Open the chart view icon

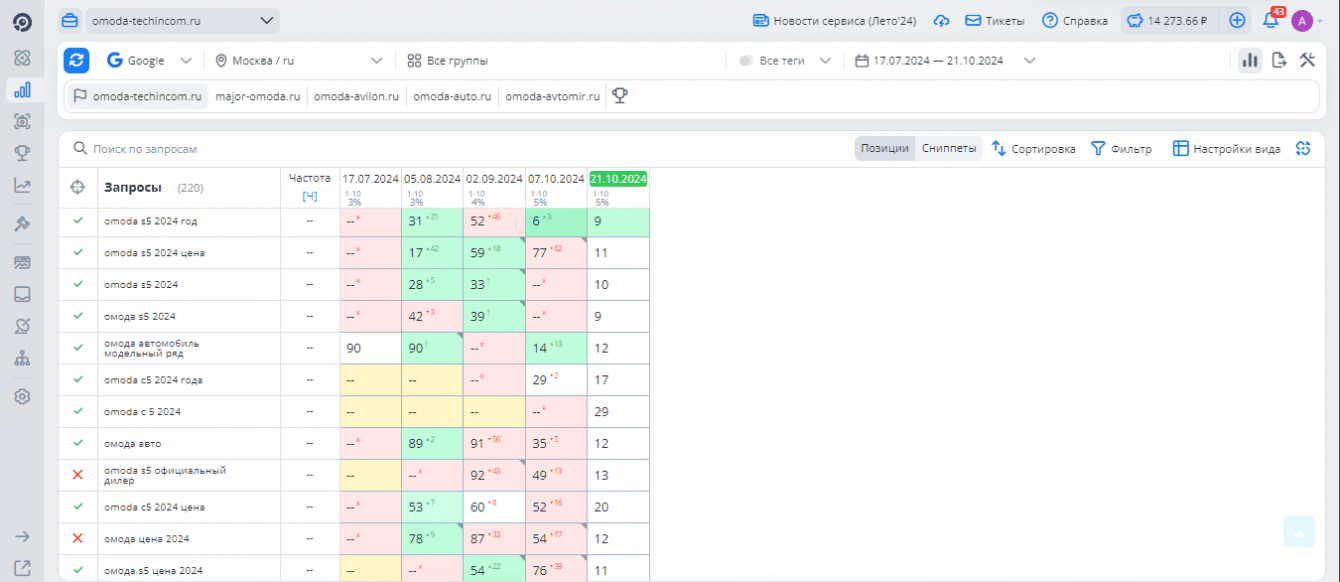click(x=1250, y=60)
